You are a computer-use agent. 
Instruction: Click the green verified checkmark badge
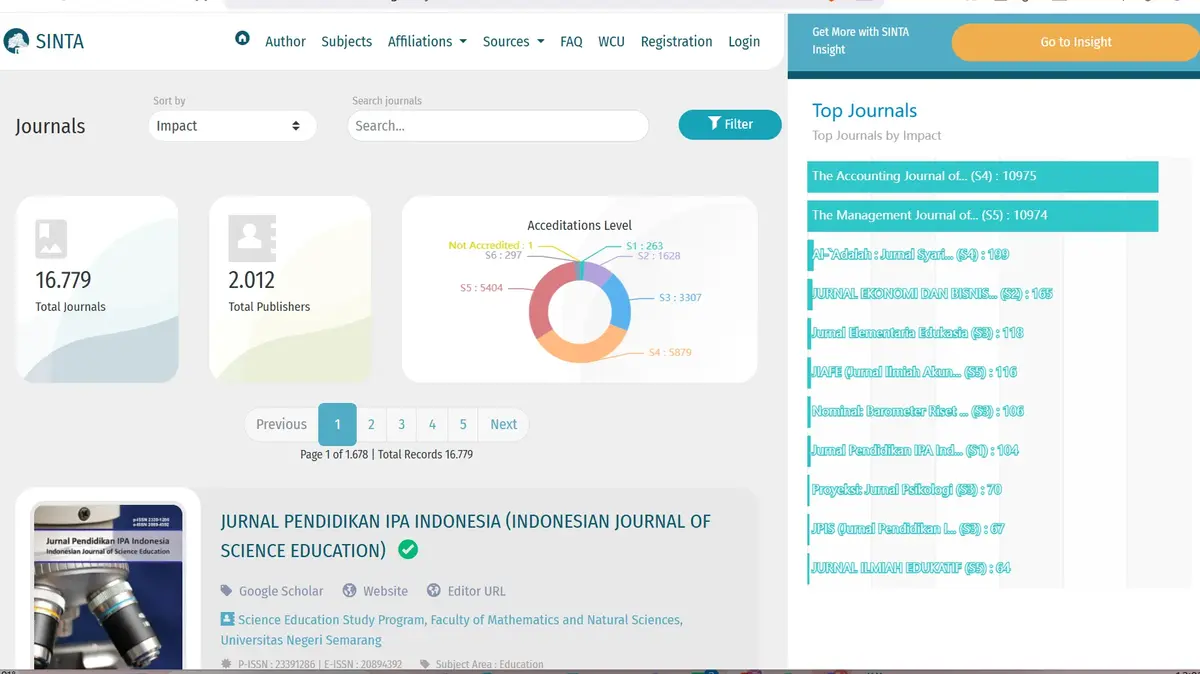[x=408, y=549]
